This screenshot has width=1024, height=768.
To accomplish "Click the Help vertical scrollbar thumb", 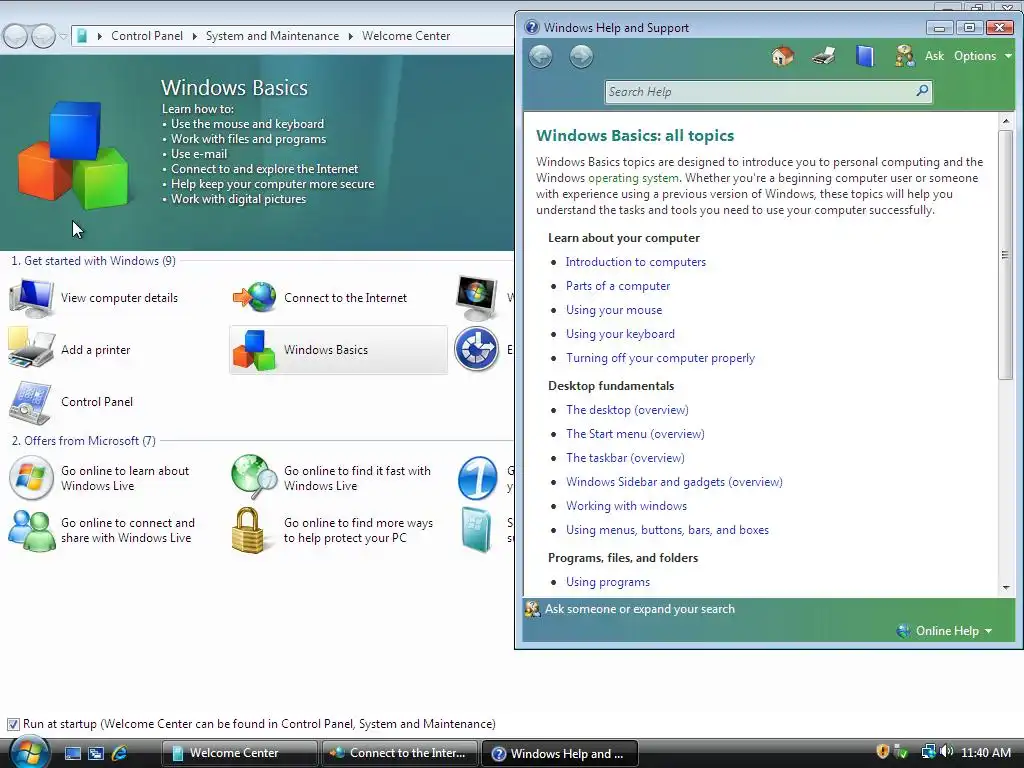I will click(x=1006, y=255).
